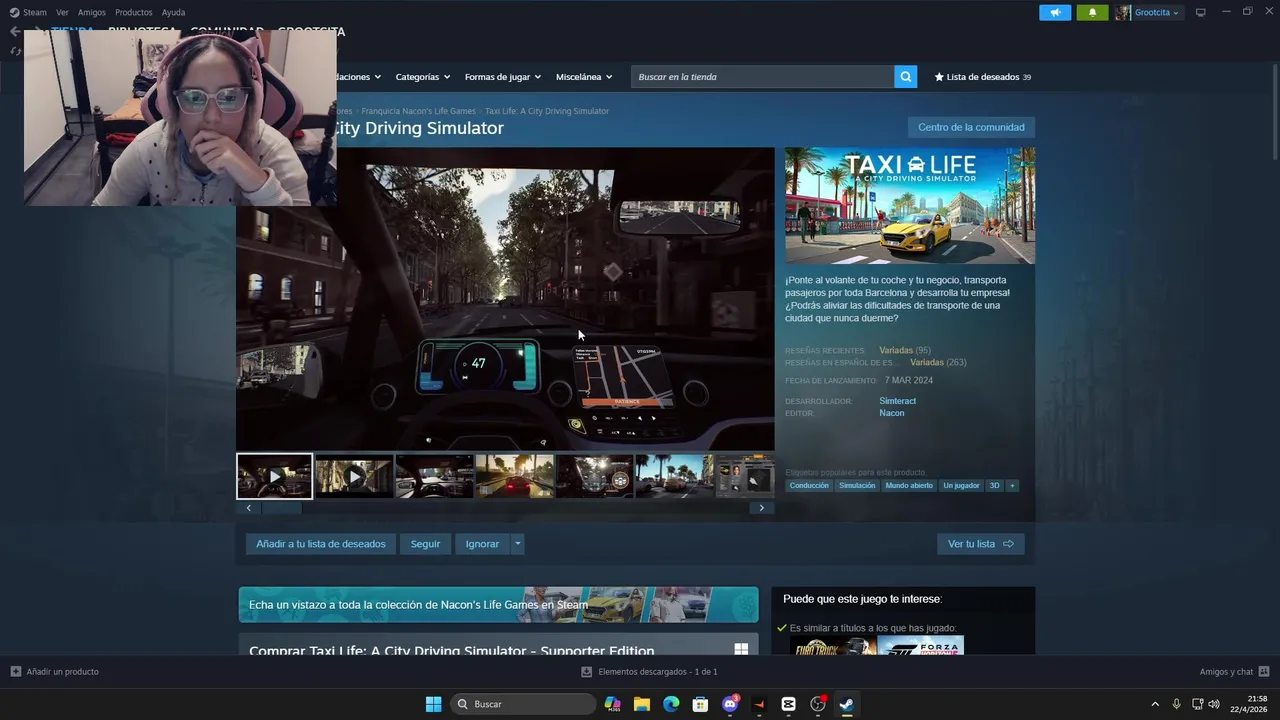
Task: Click the Windows taskbar Buscar search box
Action: pyautogui.click(x=525, y=704)
